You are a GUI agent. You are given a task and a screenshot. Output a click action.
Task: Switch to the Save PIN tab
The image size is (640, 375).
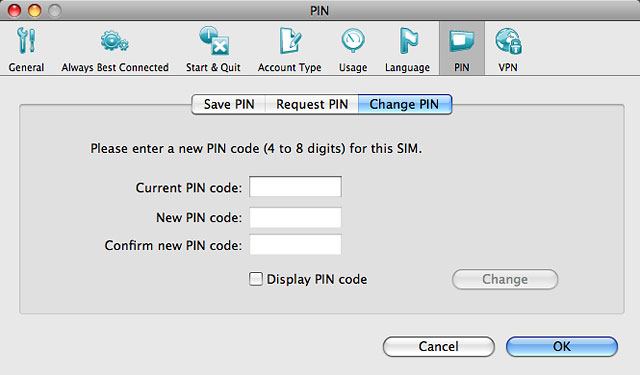[x=229, y=104]
